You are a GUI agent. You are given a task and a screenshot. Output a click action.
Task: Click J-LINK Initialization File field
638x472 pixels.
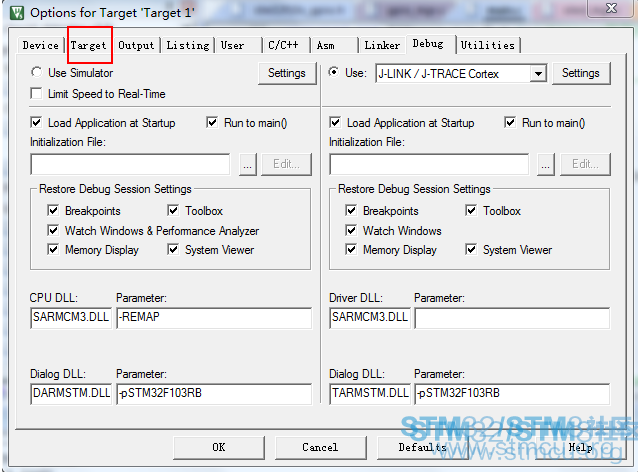429,164
